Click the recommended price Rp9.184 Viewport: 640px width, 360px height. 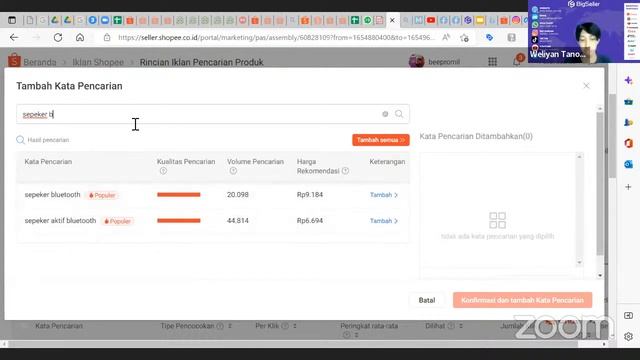[x=310, y=195]
